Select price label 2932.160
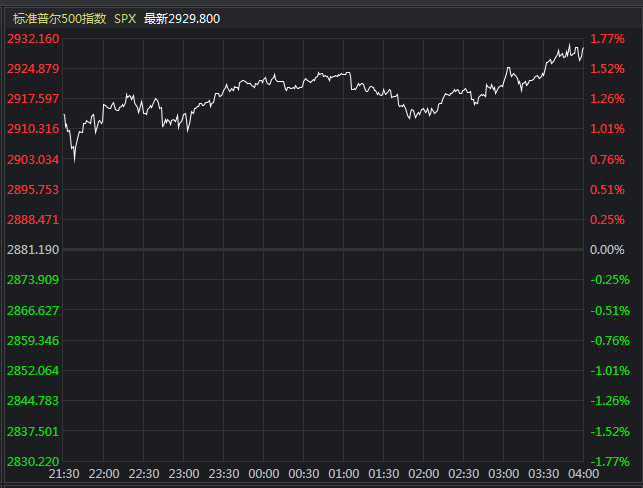643x488 pixels. pos(33,39)
